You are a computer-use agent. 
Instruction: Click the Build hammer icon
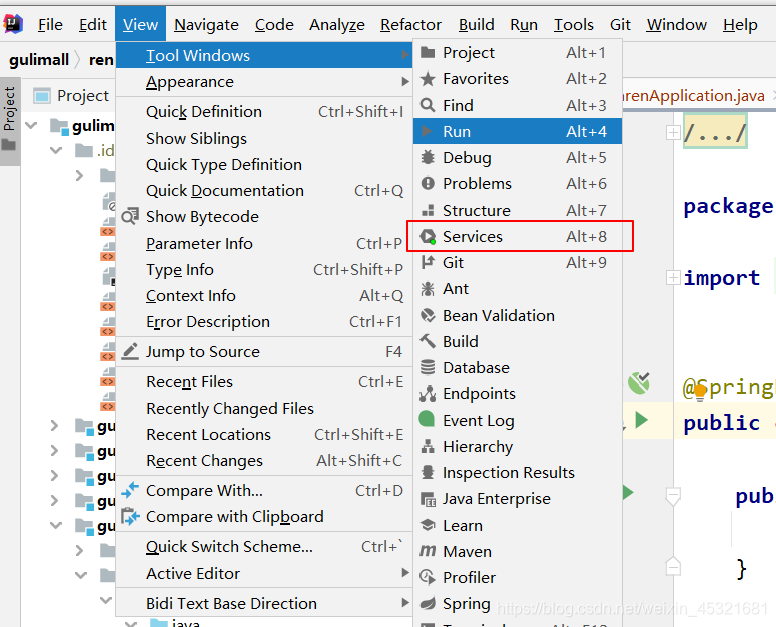tap(428, 341)
